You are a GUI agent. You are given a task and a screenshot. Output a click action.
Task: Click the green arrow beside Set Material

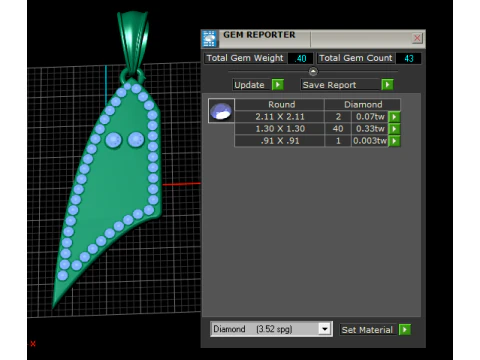click(x=405, y=330)
